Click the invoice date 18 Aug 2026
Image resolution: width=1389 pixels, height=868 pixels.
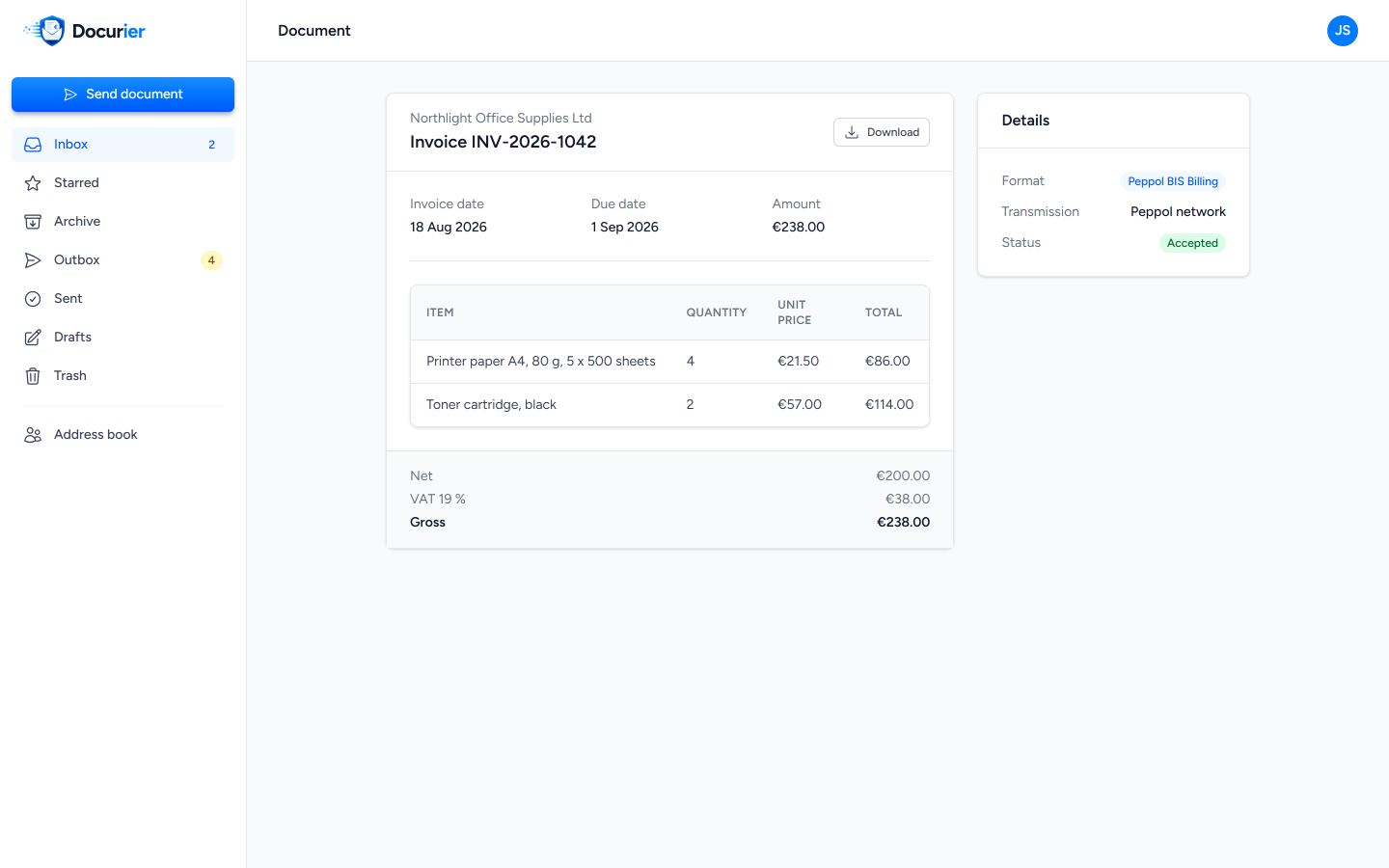coord(449,228)
